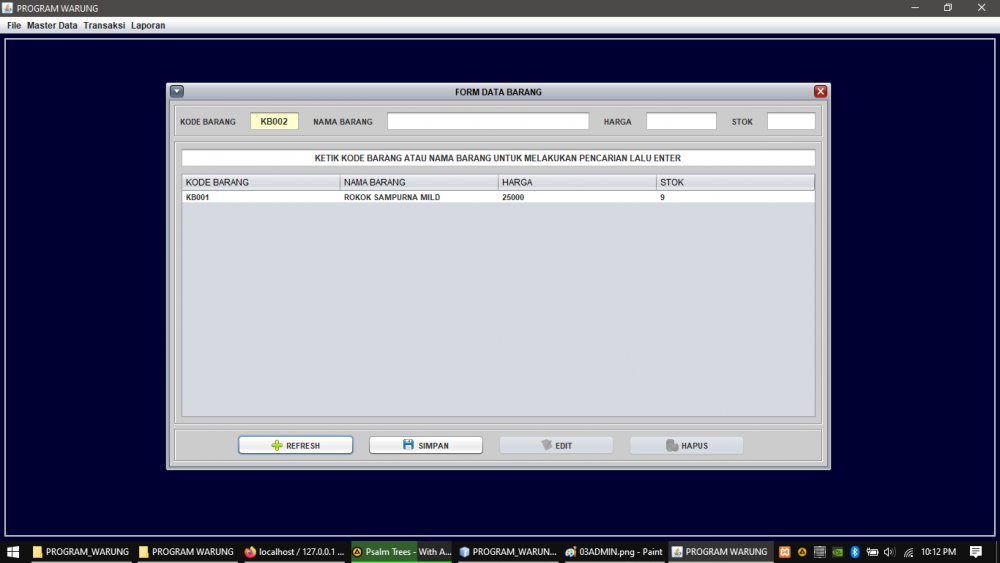This screenshot has width=1000, height=563.
Task: Open the Form Data Barang window menu arrow
Action: click(177, 91)
